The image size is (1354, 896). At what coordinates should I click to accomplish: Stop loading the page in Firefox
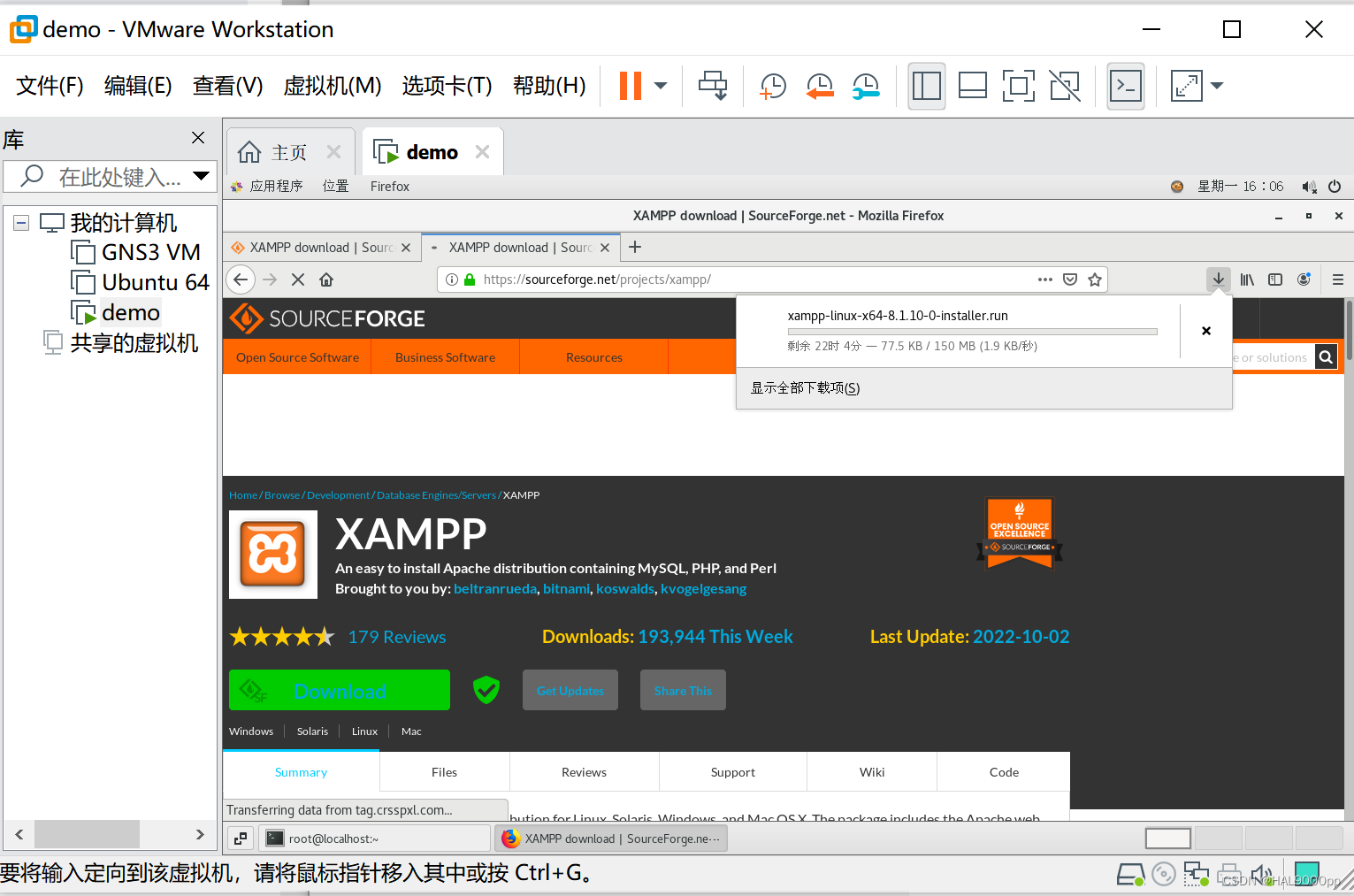coord(298,280)
